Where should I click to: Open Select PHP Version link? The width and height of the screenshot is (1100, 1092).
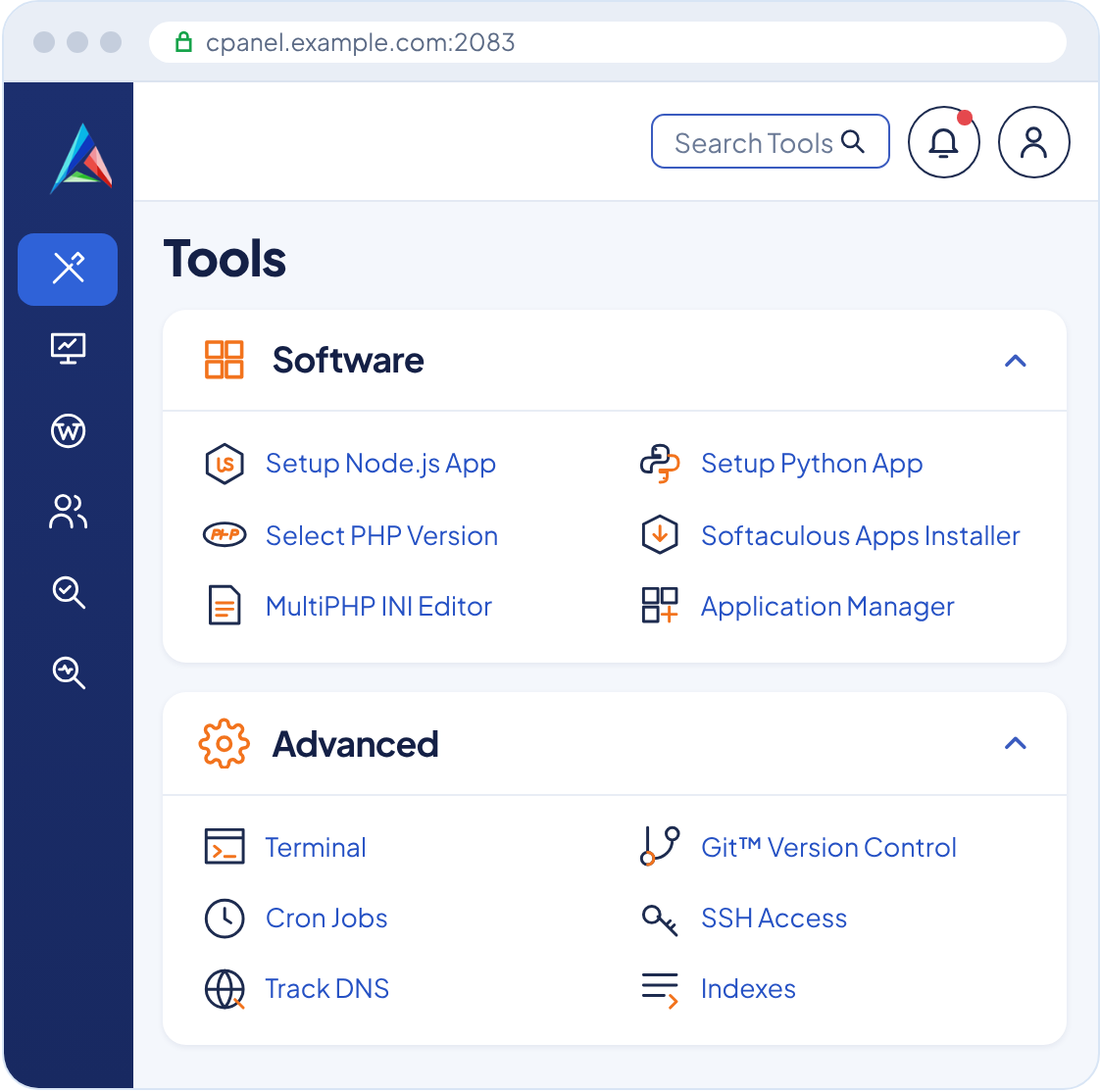pyautogui.click(x=381, y=536)
